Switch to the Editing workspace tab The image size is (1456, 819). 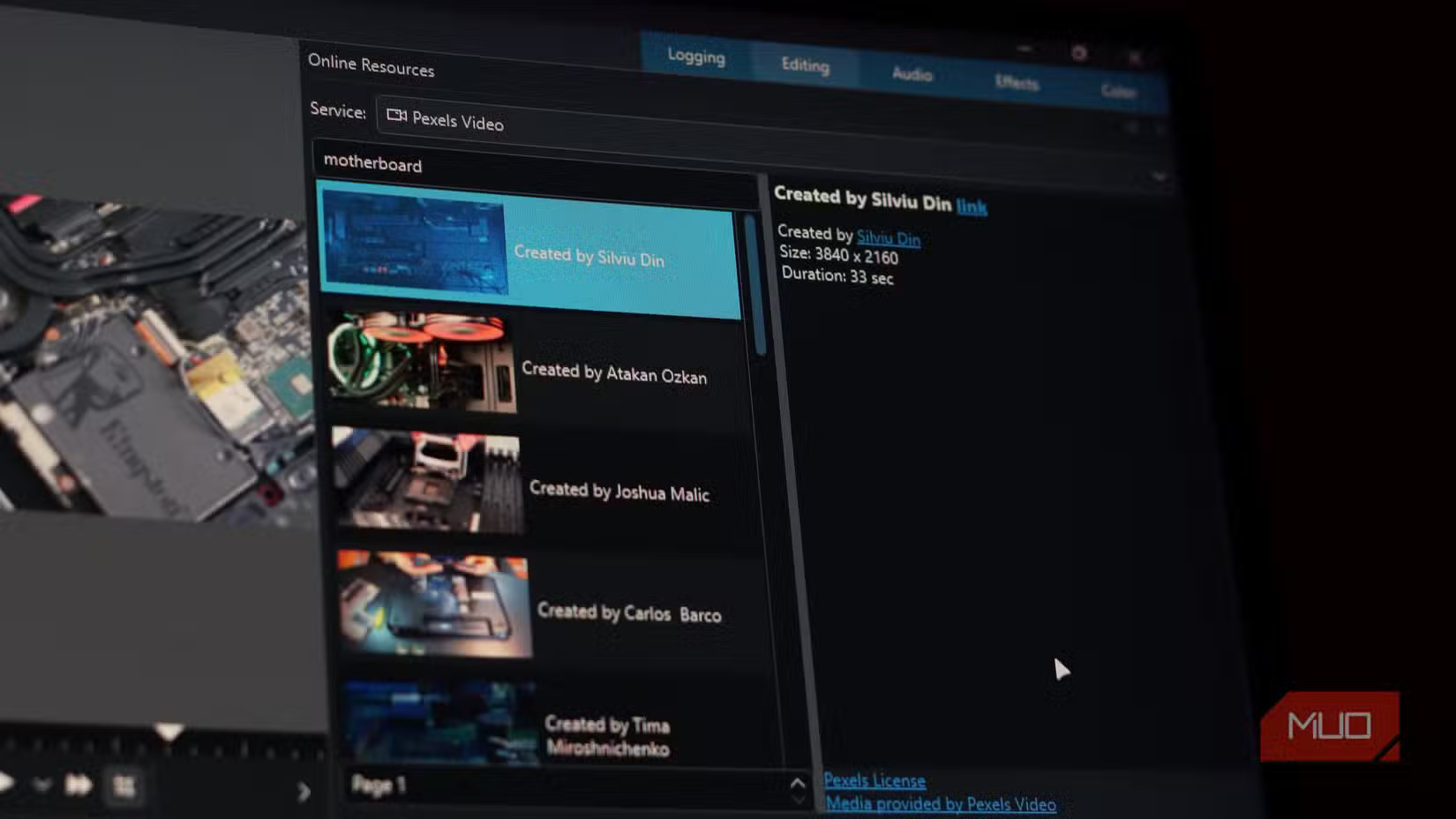(805, 65)
